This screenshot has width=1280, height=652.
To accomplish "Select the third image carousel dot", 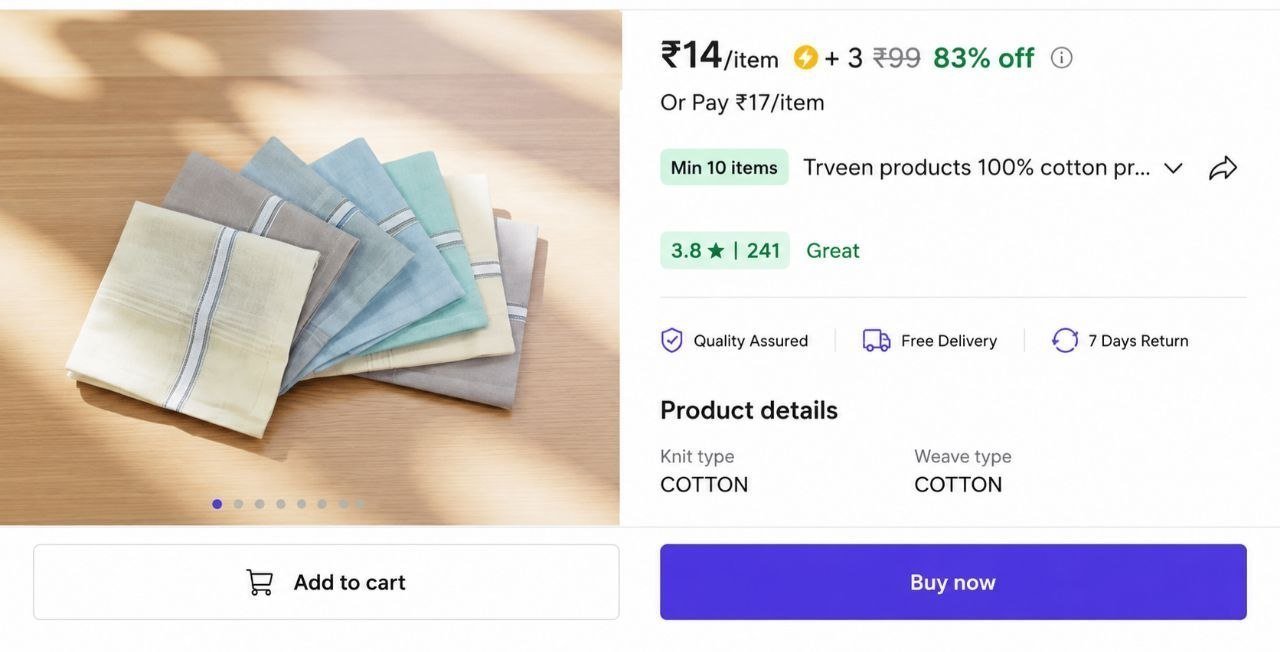I will point(259,504).
